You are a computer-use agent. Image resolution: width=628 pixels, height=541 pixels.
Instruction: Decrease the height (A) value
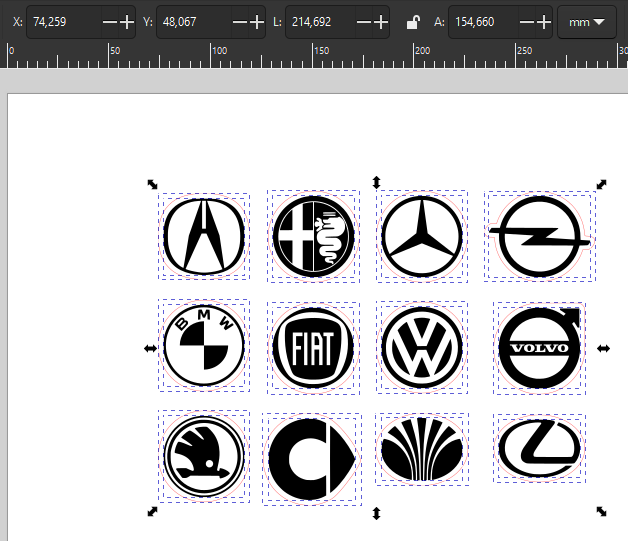526,22
